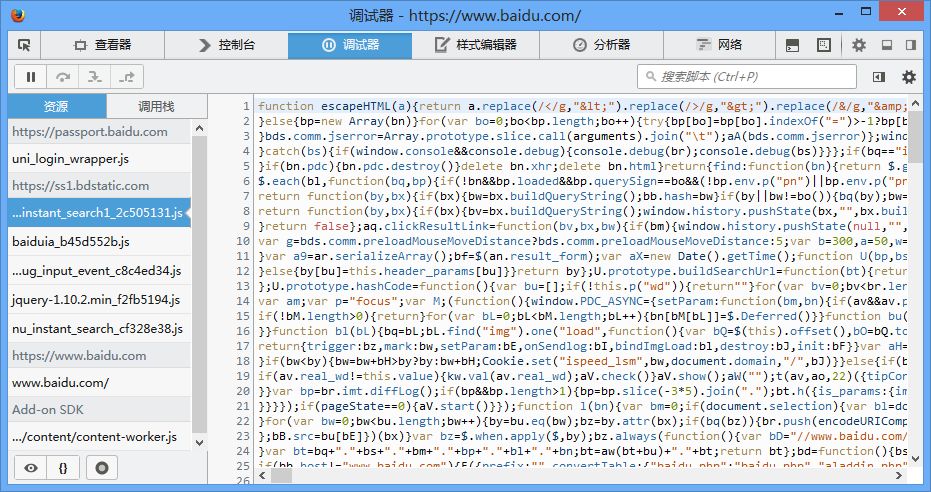Click the pause/resume debugger button

[x=31, y=77]
